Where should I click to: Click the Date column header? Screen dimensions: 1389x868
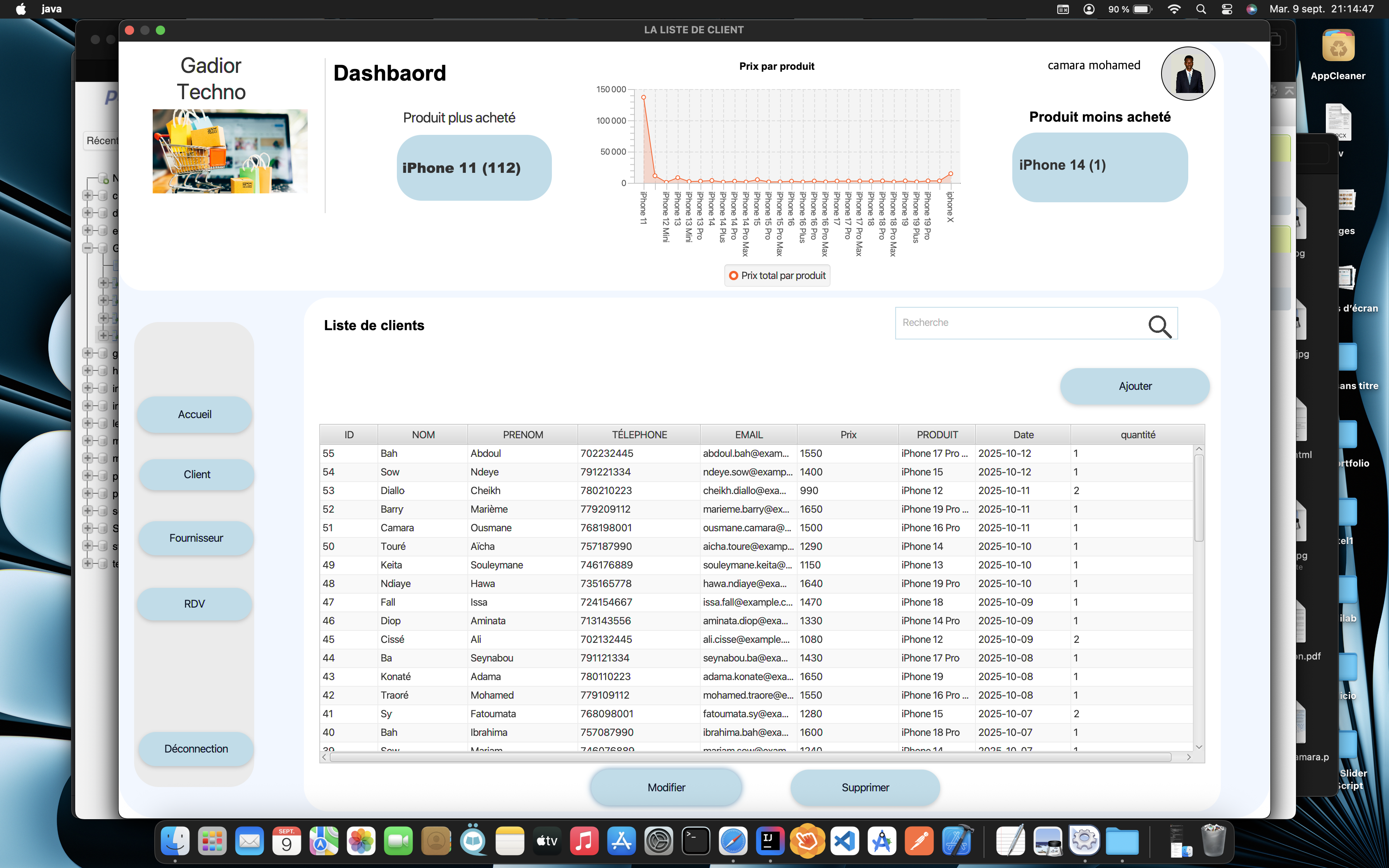(x=1023, y=434)
